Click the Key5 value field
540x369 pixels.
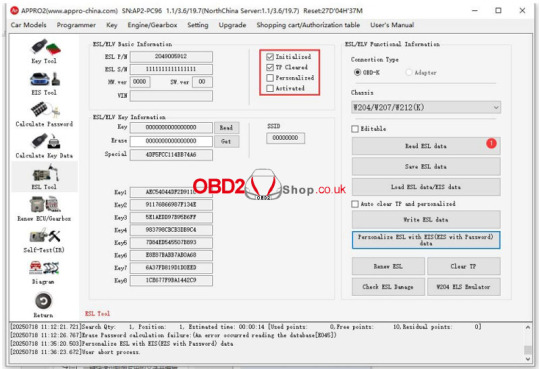[171, 243]
